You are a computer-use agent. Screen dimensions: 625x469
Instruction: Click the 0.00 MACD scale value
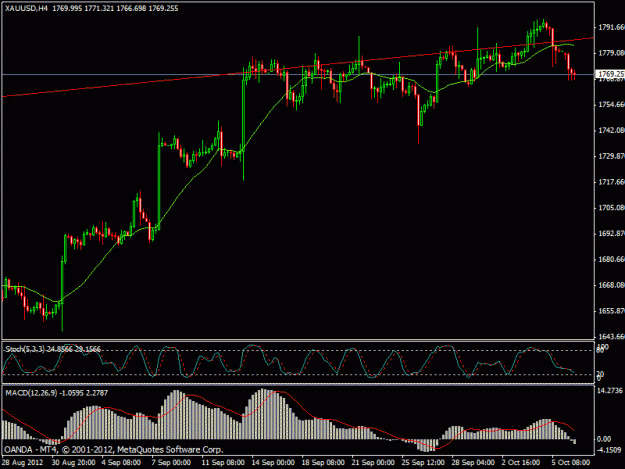[x=604, y=439]
